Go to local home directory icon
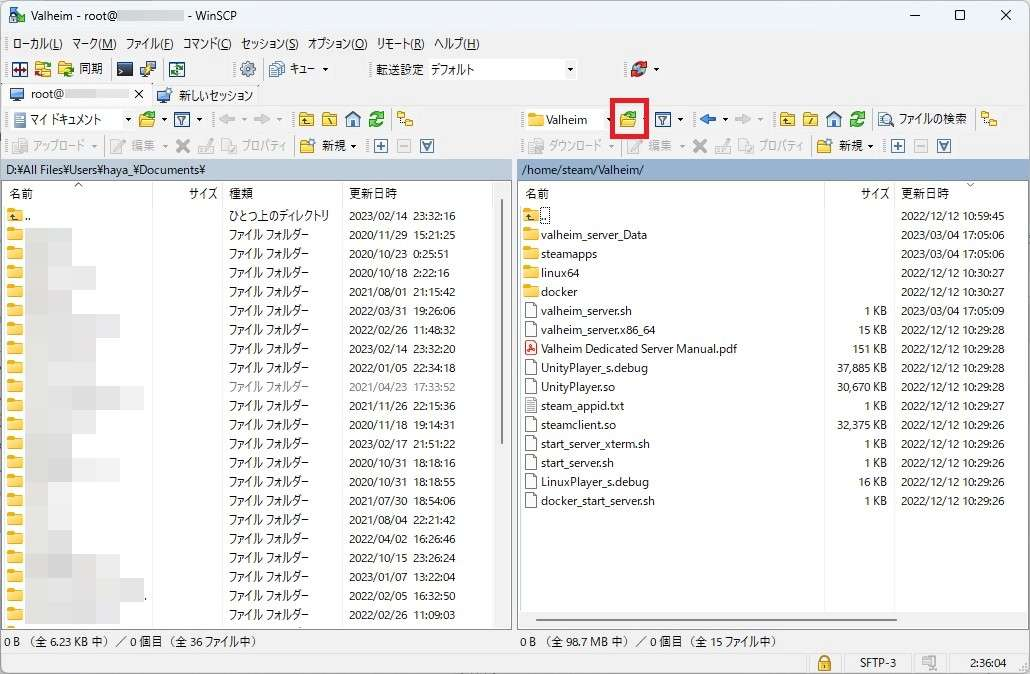This screenshot has width=1030, height=674. [x=353, y=120]
